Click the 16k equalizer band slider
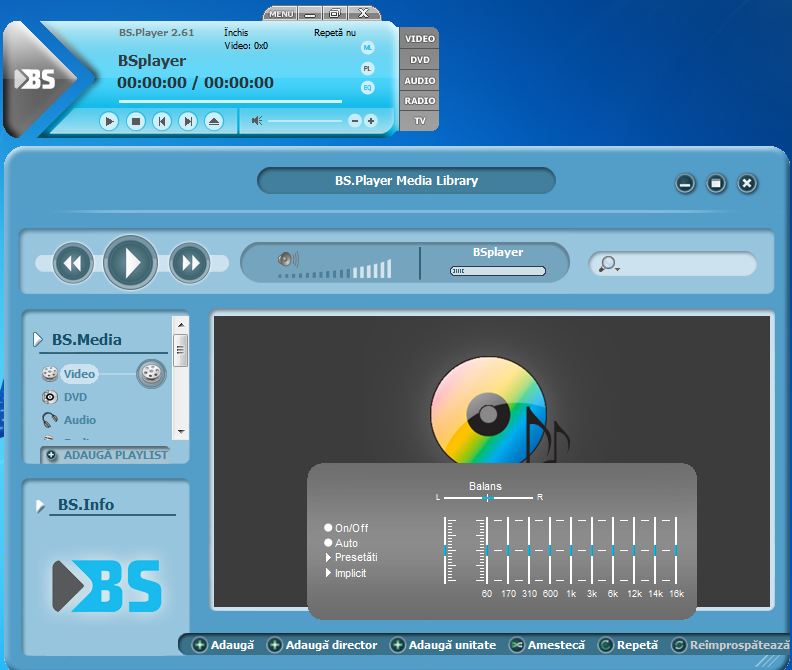This screenshot has height=670, width=792. pos(676,551)
